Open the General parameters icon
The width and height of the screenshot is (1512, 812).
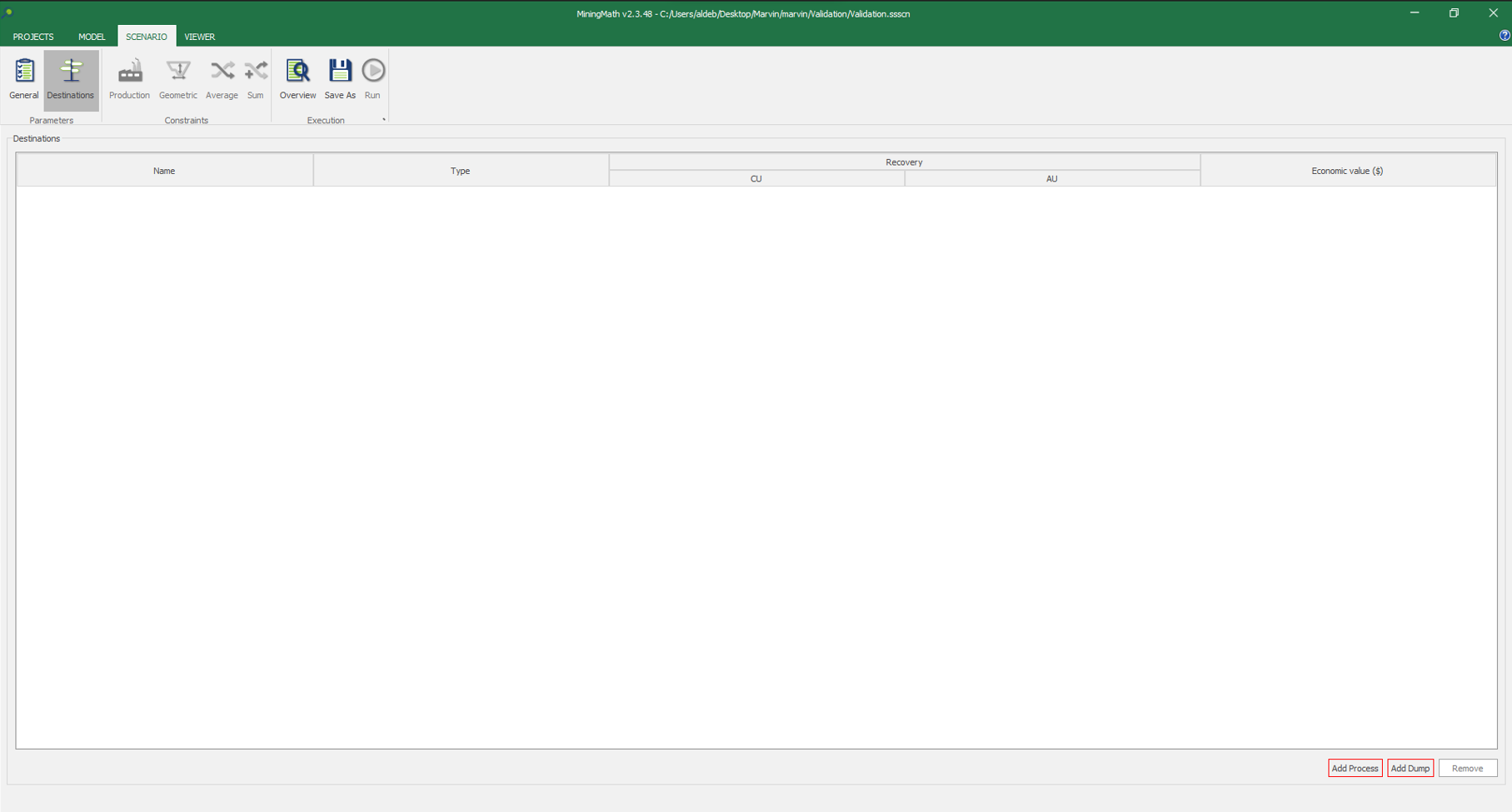pyautogui.click(x=24, y=79)
